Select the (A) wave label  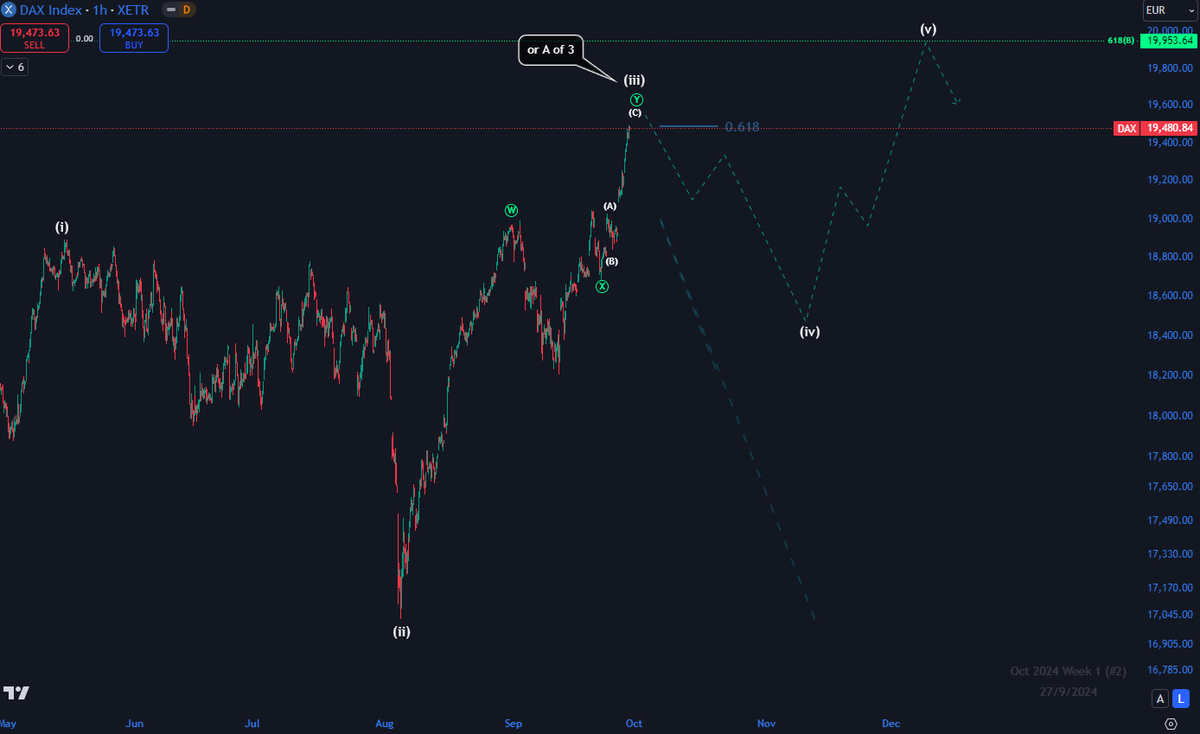point(610,206)
